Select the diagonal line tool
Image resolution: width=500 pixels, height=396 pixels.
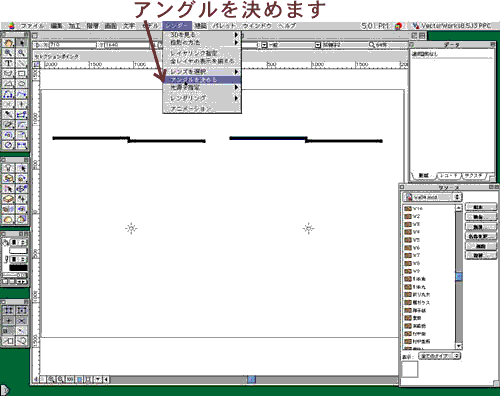[21, 63]
